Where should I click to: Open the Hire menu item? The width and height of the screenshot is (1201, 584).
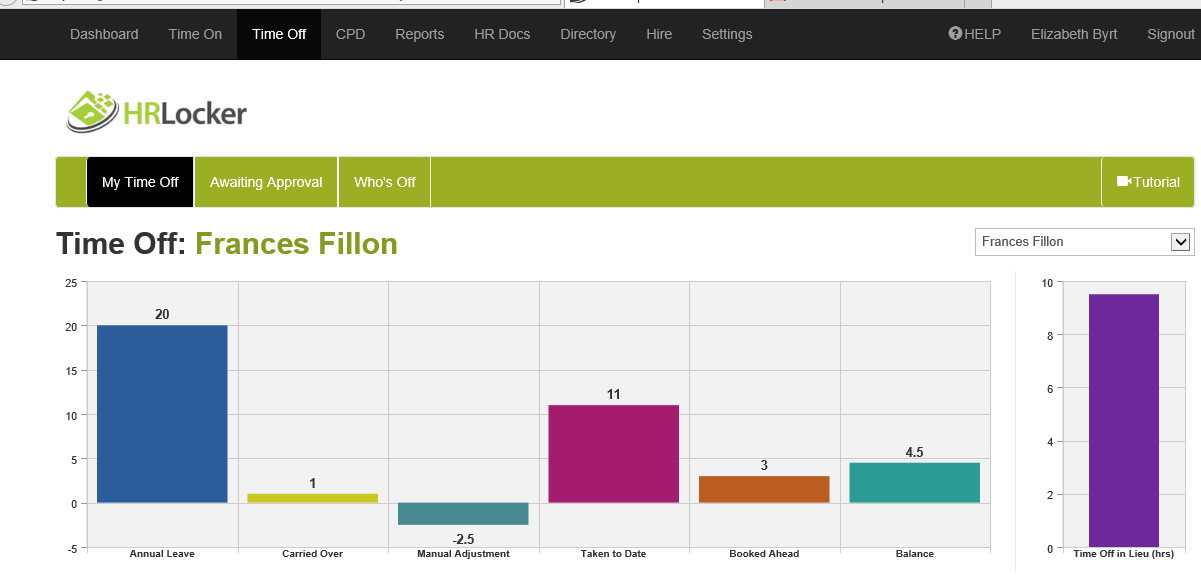pyautogui.click(x=659, y=34)
